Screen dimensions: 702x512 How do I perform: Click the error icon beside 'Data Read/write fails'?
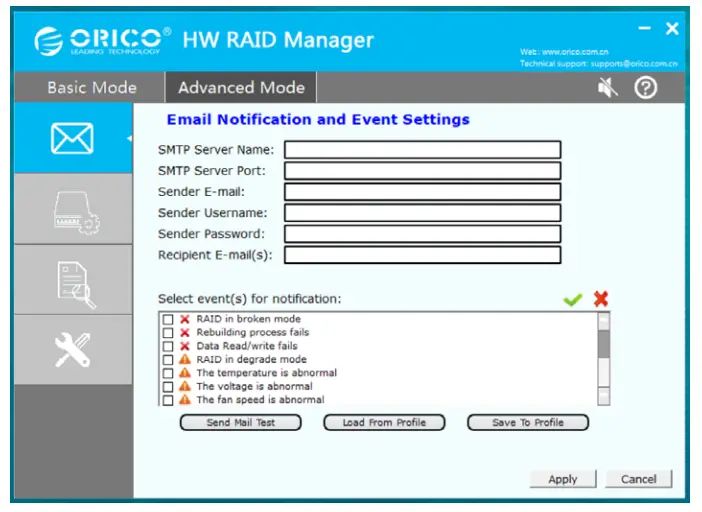[184, 346]
